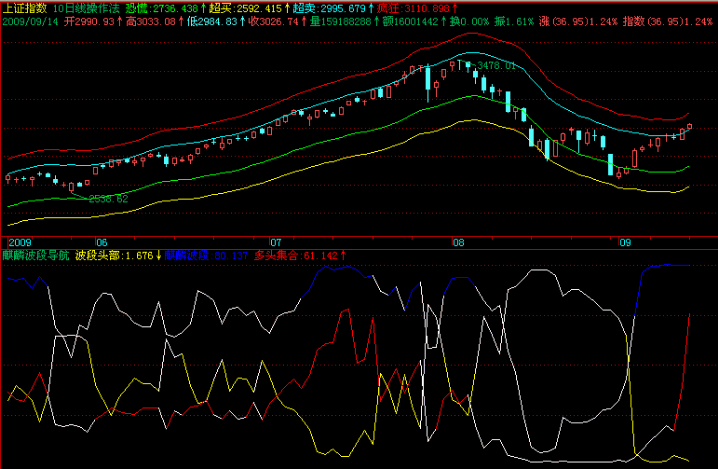This screenshot has width=718, height=469.
Task: Click the amplitude reading 振1.61%
Action: click(x=514, y=22)
